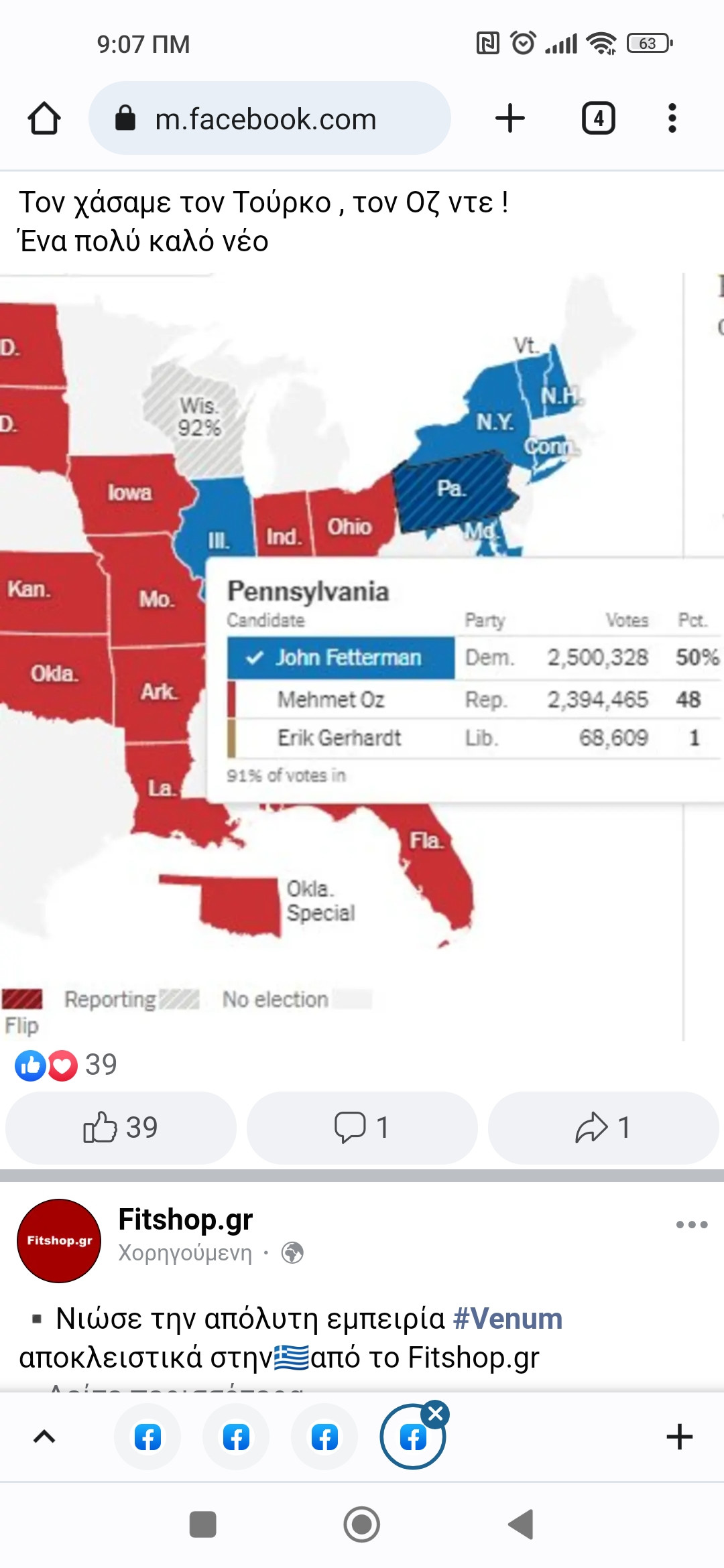Image resolution: width=724 pixels, height=1568 pixels.
Task: Tap the Android back navigation button
Action: (x=521, y=1524)
